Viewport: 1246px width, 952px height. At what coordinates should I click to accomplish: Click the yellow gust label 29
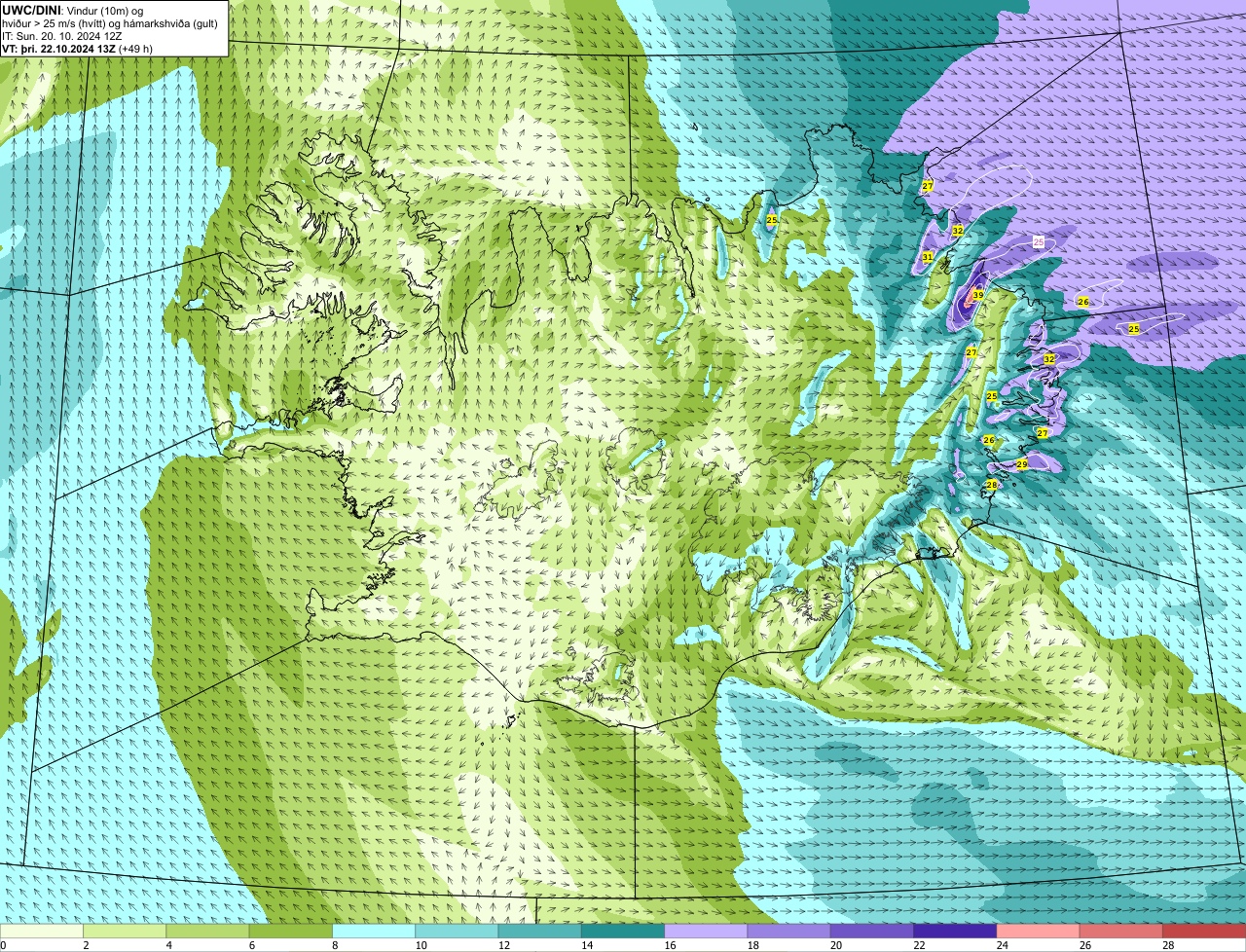tap(1021, 464)
